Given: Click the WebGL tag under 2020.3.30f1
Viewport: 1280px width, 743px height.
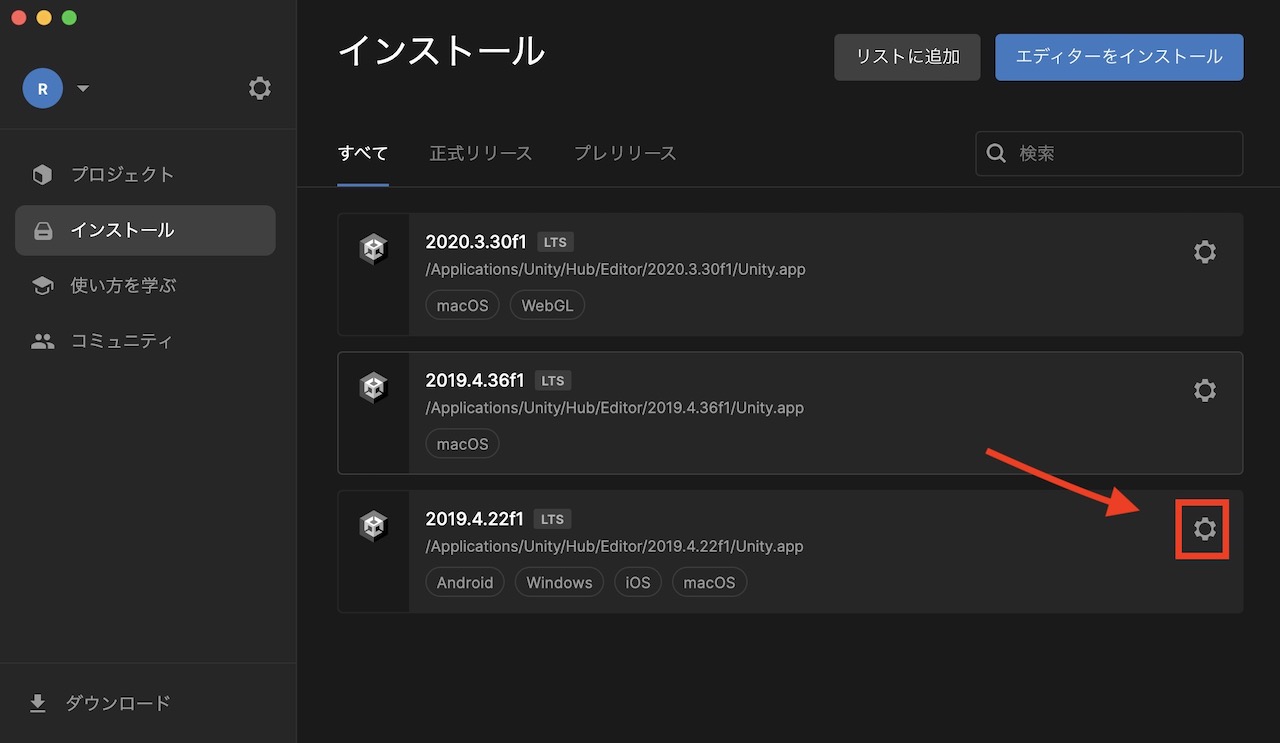Looking at the screenshot, I should click(547, 305).
